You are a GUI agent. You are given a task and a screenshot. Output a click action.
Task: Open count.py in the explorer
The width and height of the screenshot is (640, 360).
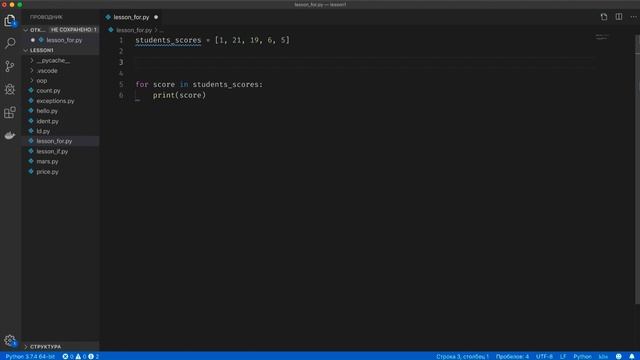[x=48, y=91]
